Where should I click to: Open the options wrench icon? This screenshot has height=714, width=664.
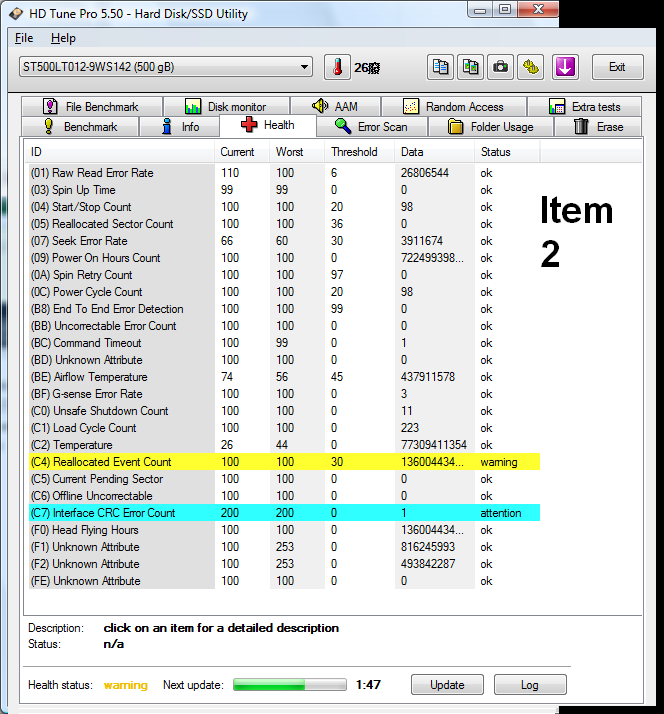click(x=531, y=67)
